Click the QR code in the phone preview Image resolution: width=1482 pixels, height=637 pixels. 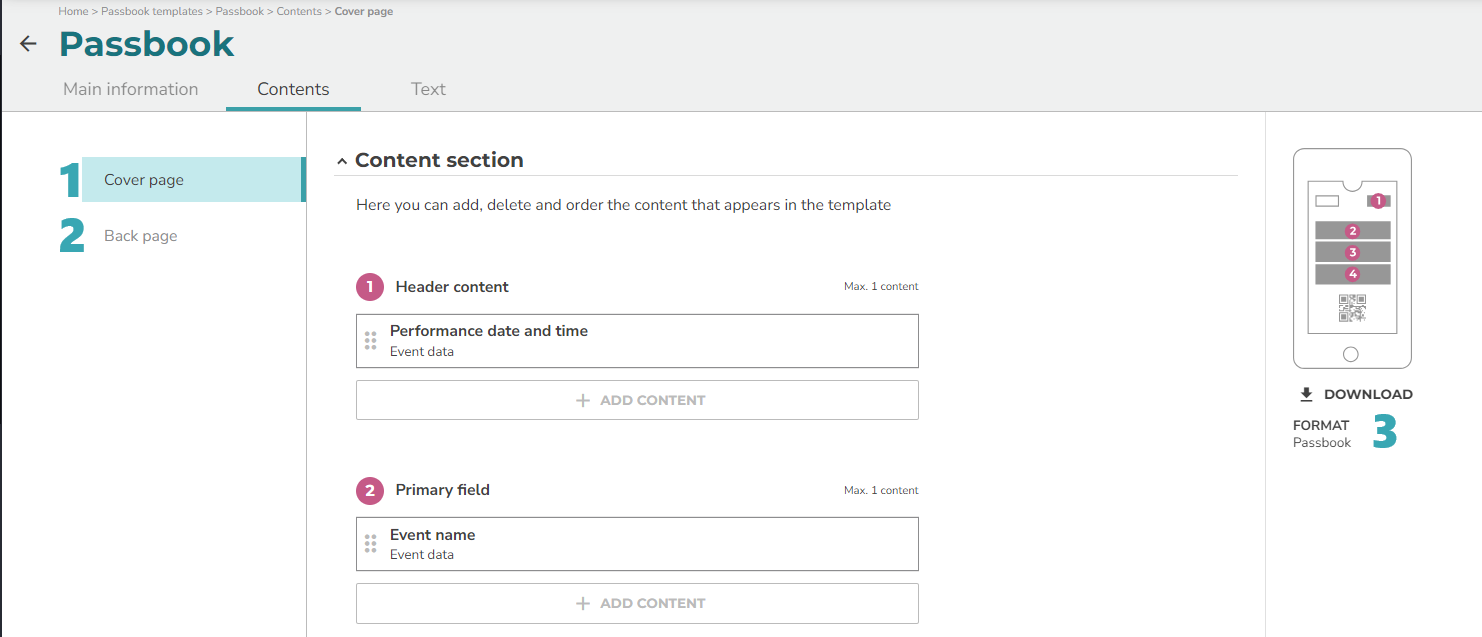pos(1352,309)
